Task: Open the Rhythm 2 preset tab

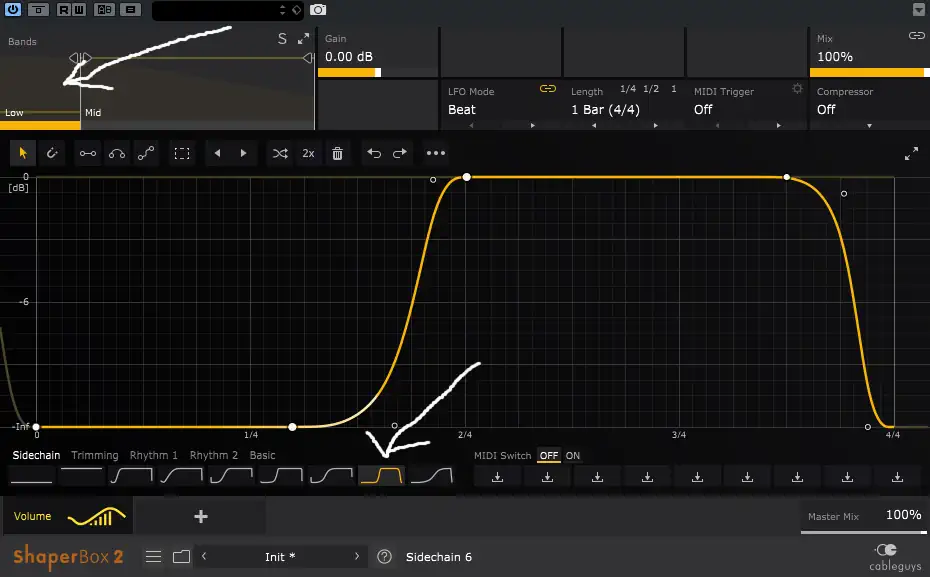Action: [x=214, y=455]
